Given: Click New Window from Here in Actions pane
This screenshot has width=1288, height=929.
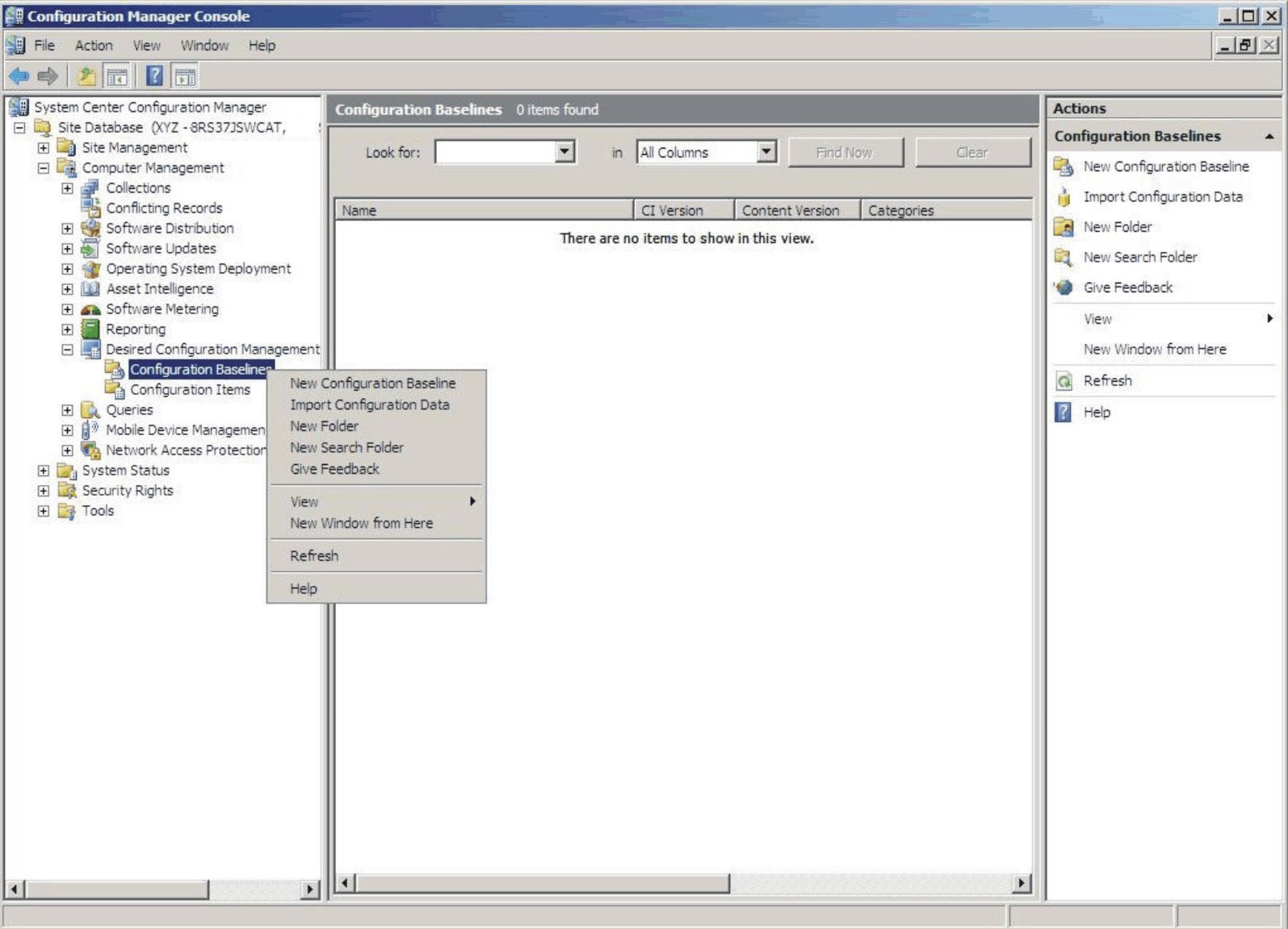Looking at the screenshot, I should 1155,349.
